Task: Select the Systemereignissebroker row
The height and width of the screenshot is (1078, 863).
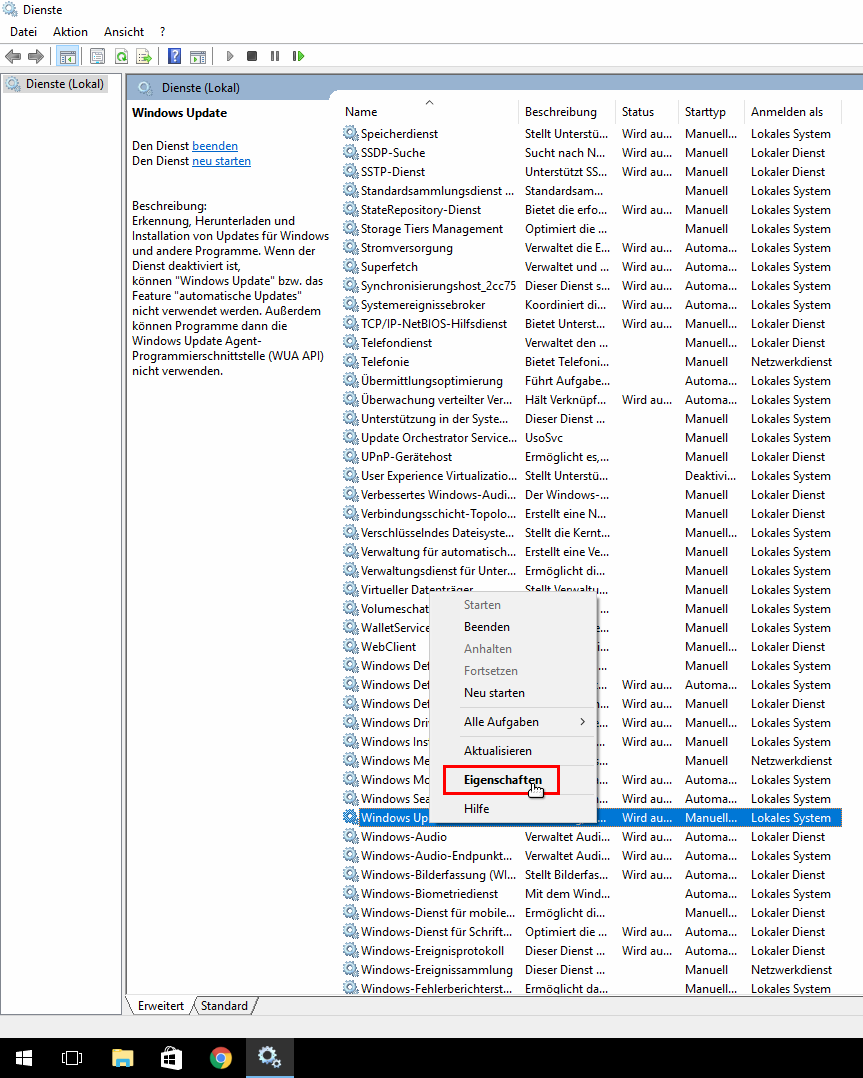Action: 591,305
